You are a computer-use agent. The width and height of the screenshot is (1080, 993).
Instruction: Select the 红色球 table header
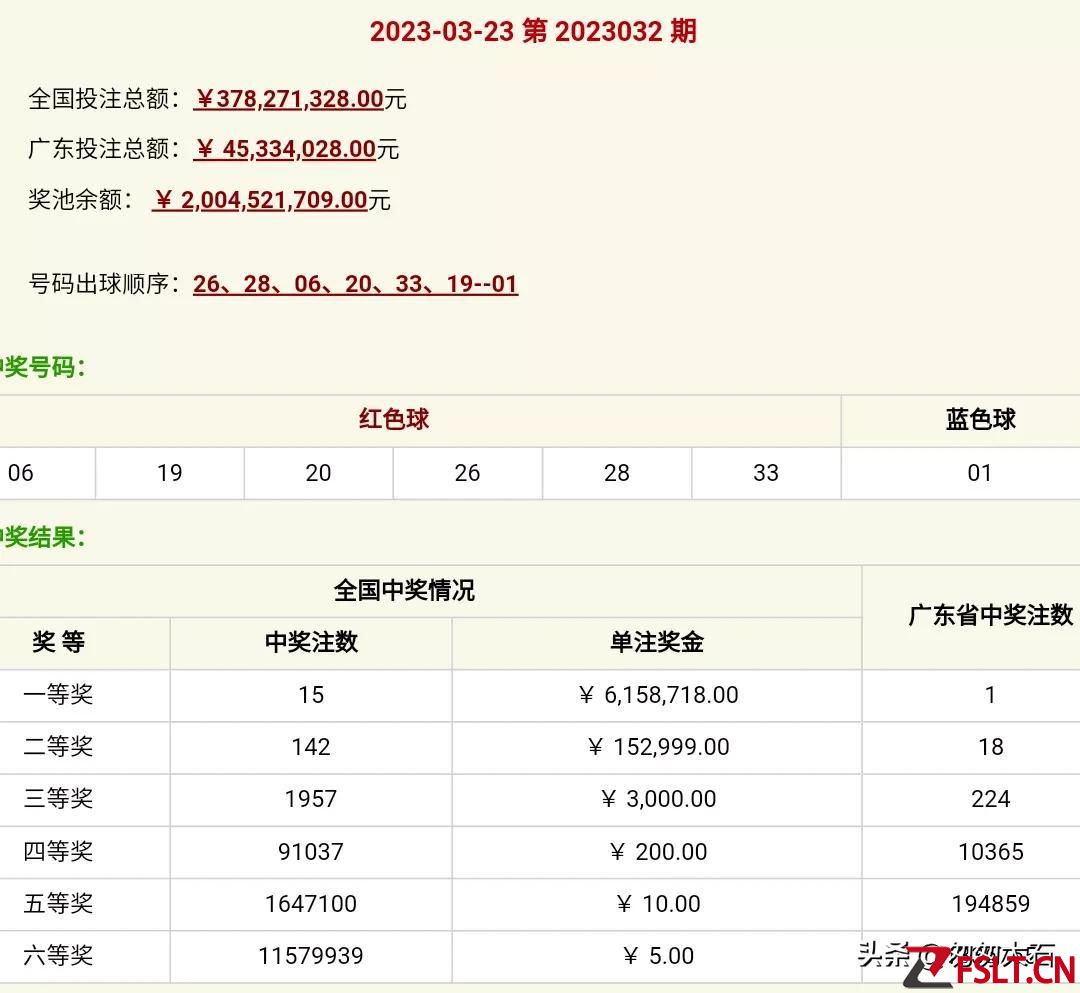pos(394,419)
